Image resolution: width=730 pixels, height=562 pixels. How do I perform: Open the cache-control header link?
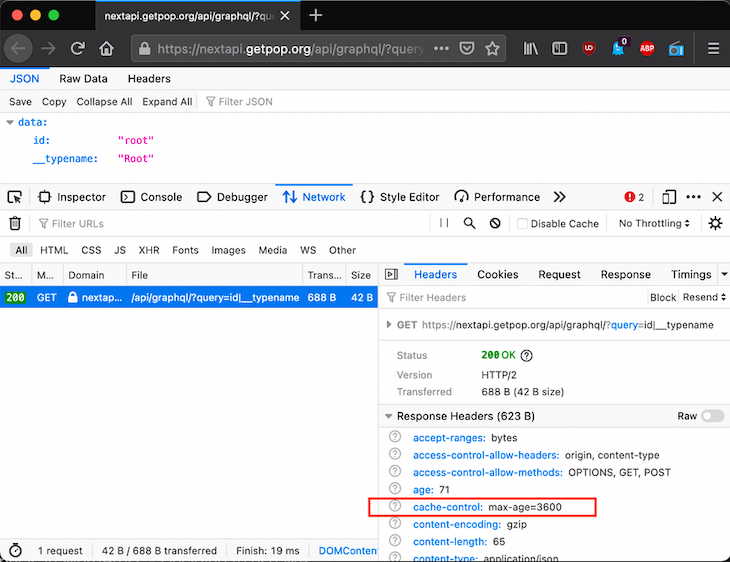coord(448,507)
